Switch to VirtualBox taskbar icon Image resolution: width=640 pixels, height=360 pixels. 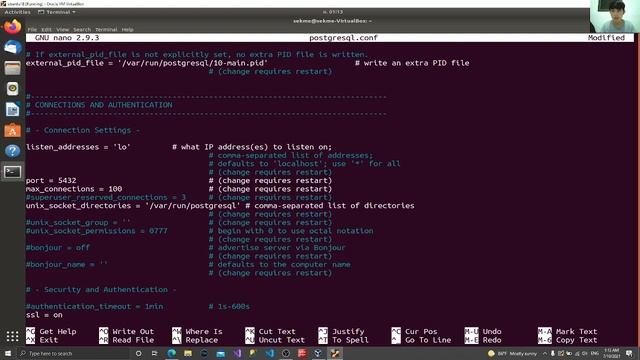pyautogui.click(x=318, y=353)
